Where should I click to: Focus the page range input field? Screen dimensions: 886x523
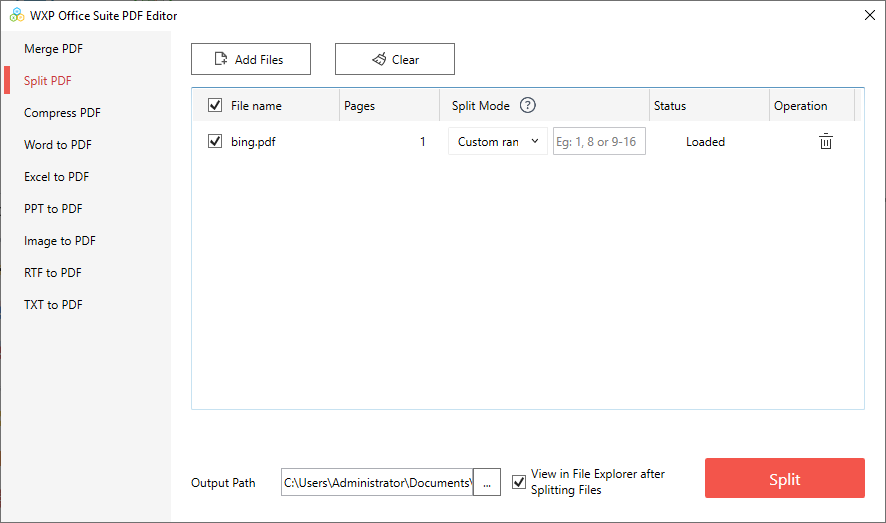coord(599,141)
